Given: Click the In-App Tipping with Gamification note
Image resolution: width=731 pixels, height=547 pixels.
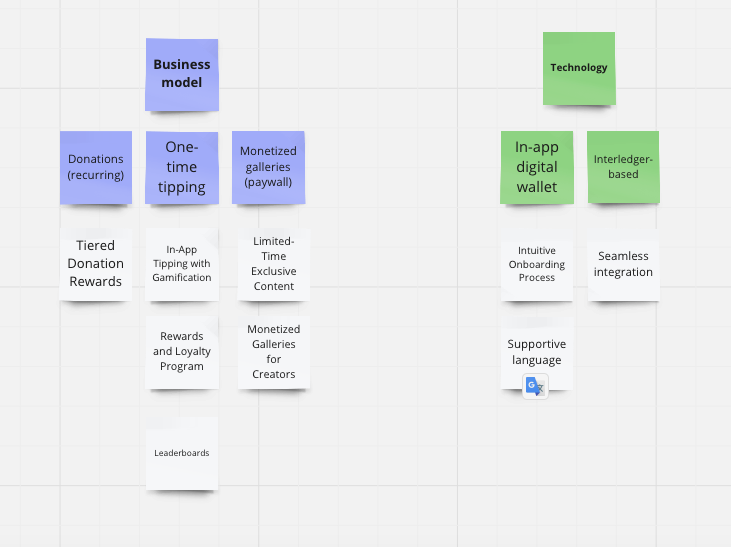Looking at the screenshot, I should pyautogui.click(x=182, y=264).
